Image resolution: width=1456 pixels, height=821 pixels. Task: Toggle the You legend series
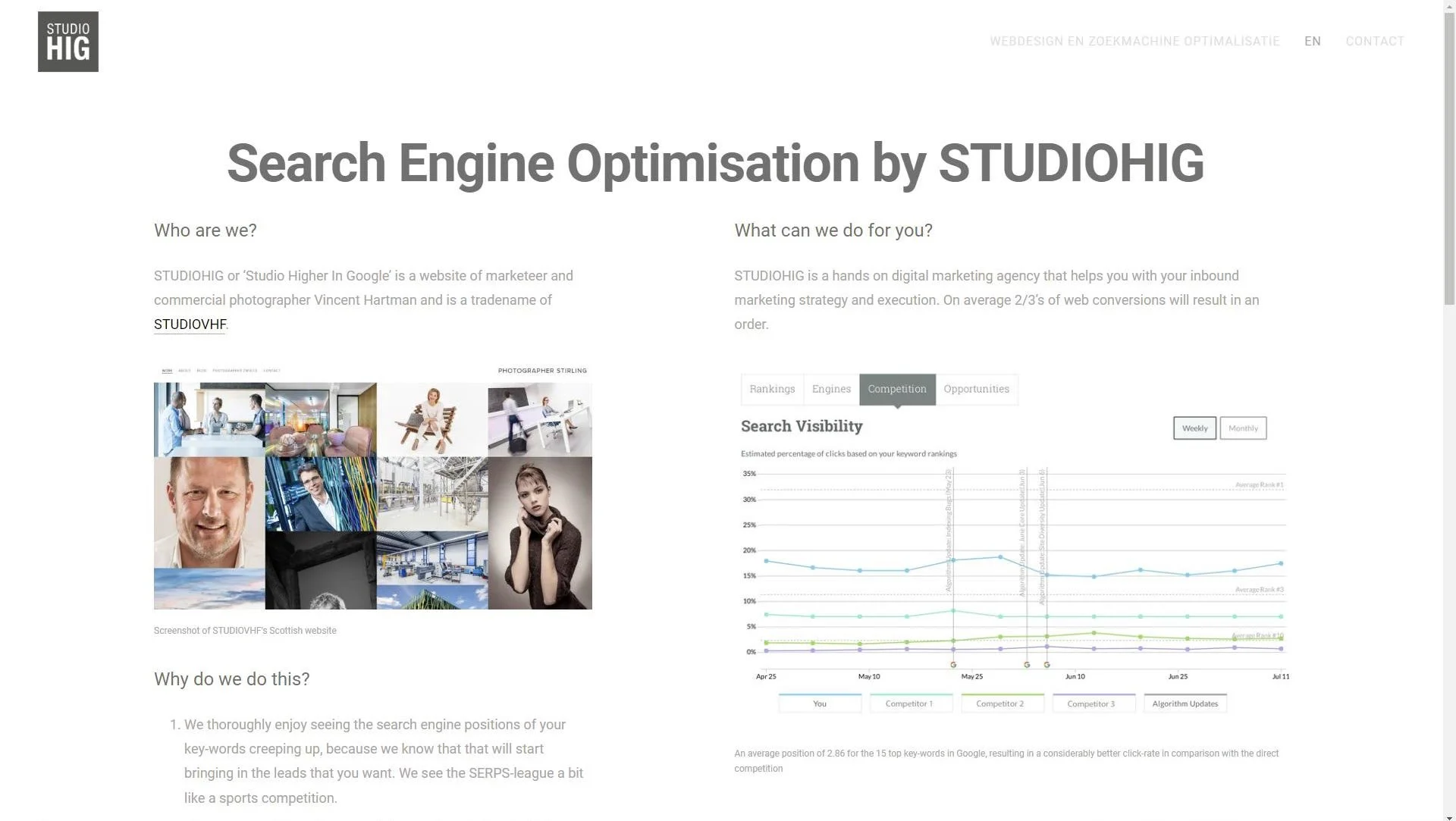[x=819, y=703]
